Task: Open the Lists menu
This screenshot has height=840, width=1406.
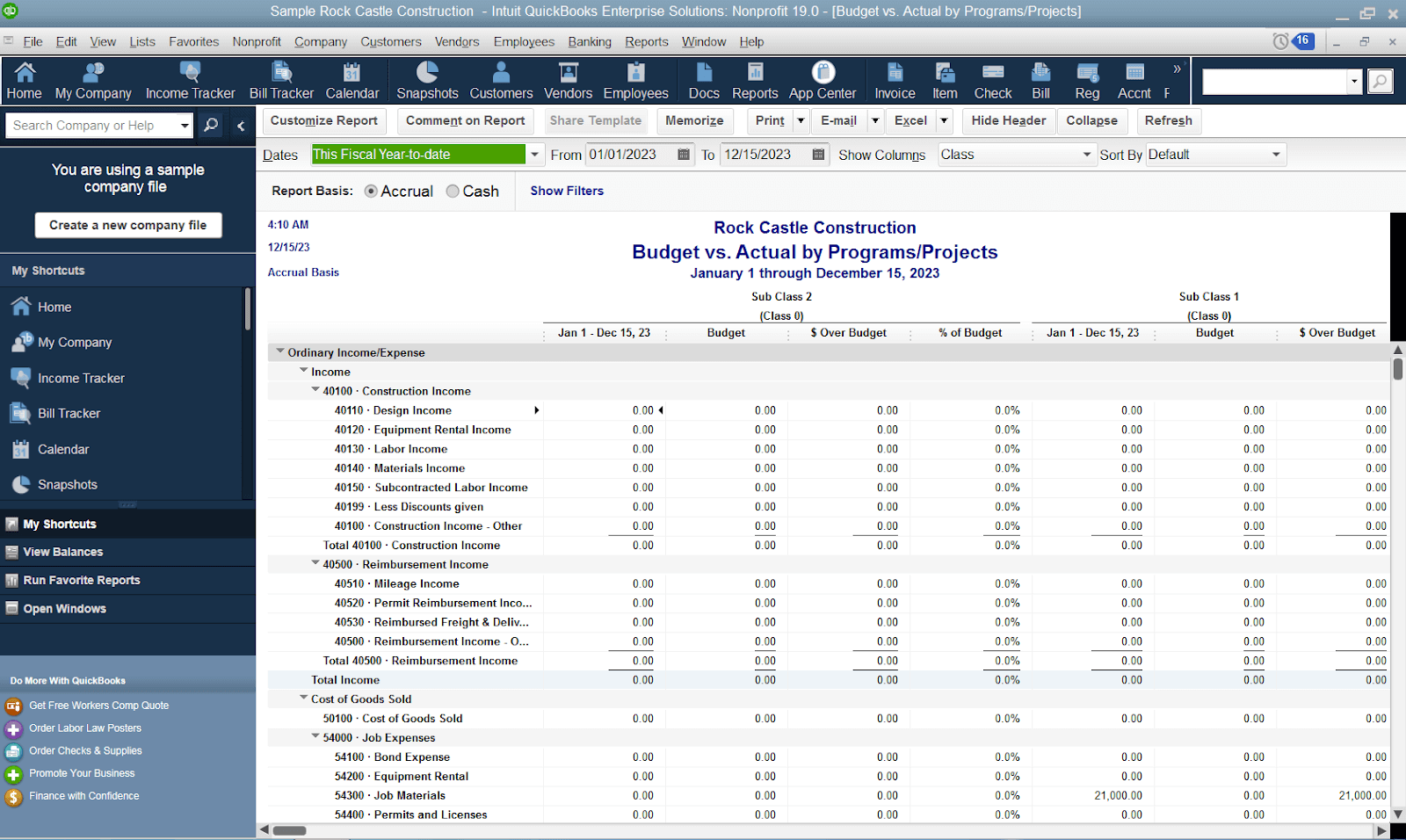Action: pyautogui.click(x=142, y=41)
